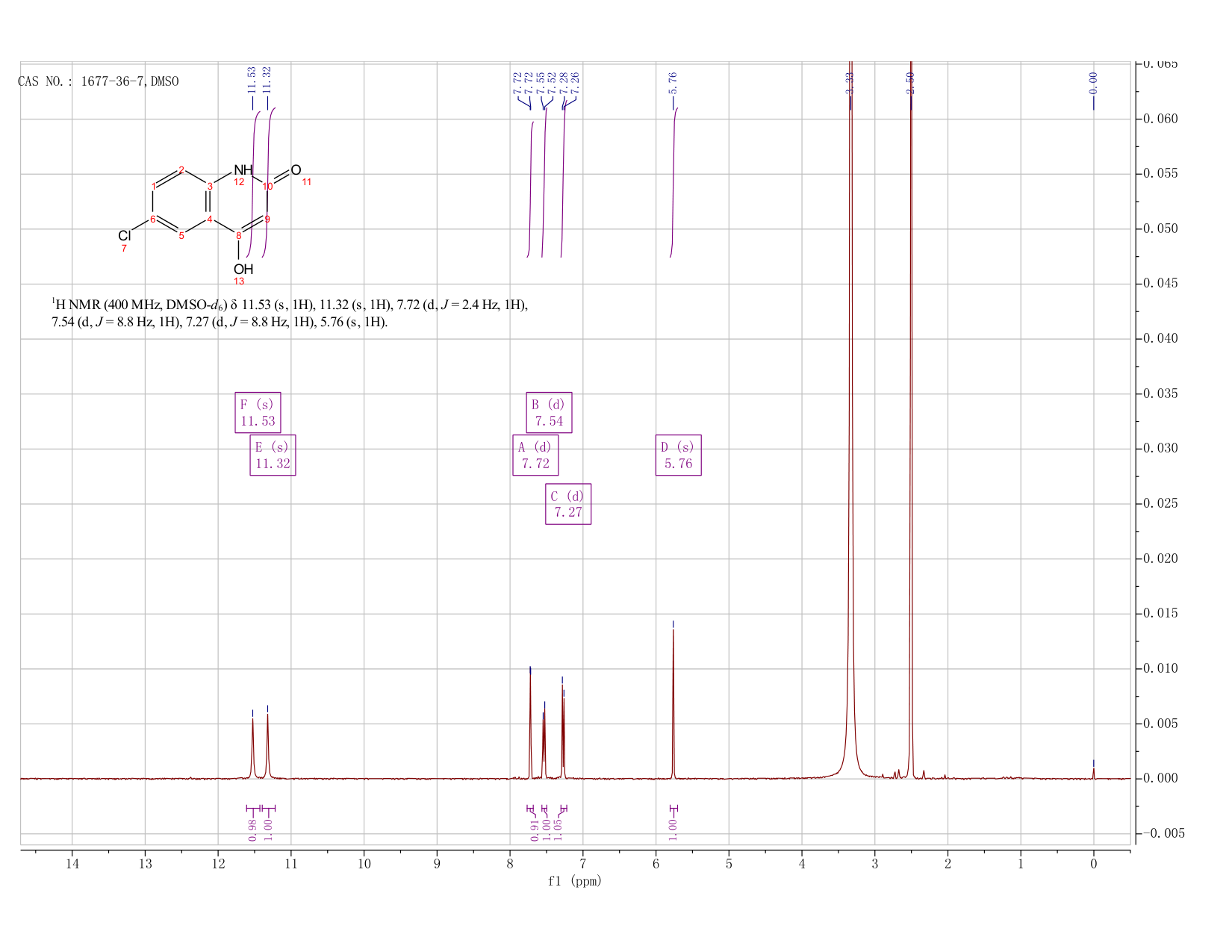This screenshot has width=1232, height=952.
Task: Click the 0.045 intensity axis label
Action: pos(1160,284)
